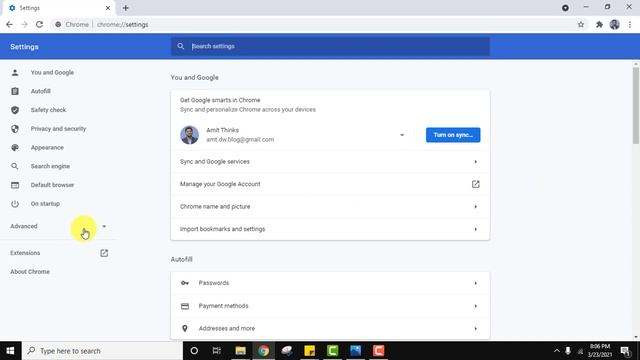Viewport: 640px width, 360px height.
Task: Open Windows Start menu
Action: click(10, 351)
